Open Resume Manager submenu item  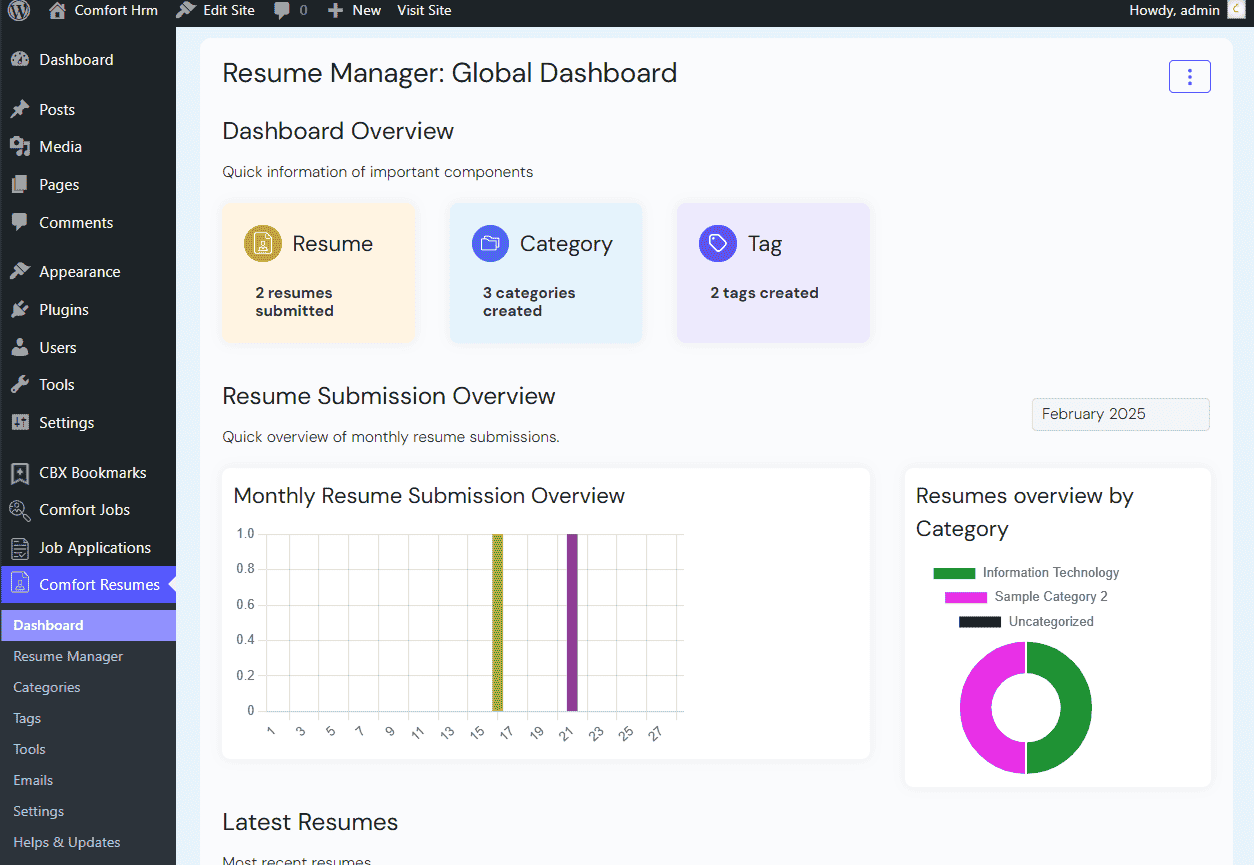[68, 657]
